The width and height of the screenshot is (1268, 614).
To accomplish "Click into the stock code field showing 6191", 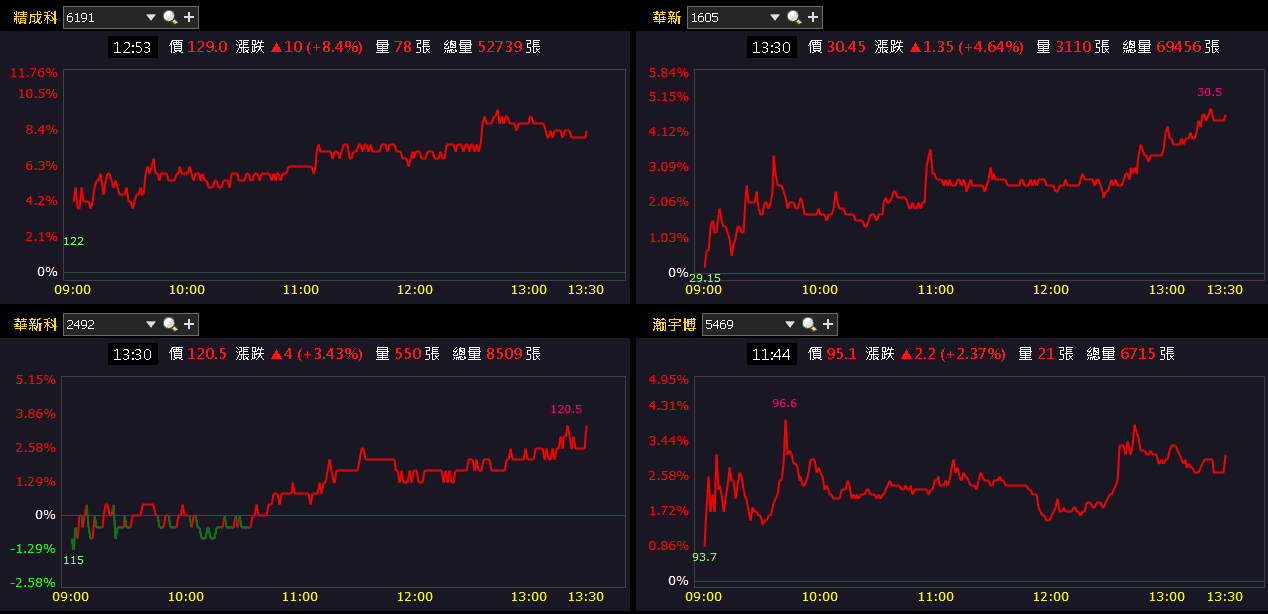I will (103, 17).
